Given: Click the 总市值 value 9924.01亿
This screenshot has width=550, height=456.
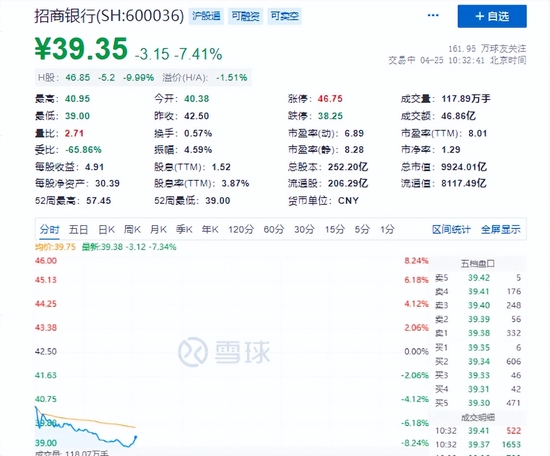Looking at the screenshot, I should point(464,167).
